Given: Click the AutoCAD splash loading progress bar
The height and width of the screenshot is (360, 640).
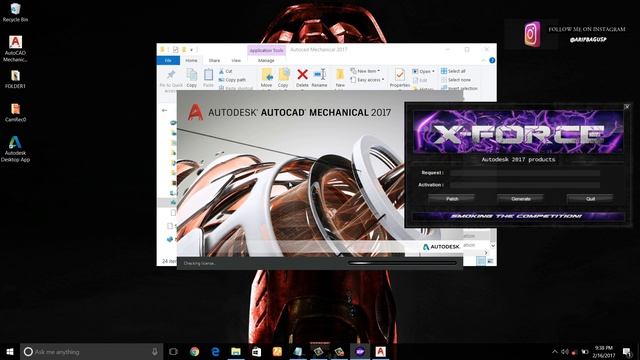Looking at the screenshot, I should point(402,263).
